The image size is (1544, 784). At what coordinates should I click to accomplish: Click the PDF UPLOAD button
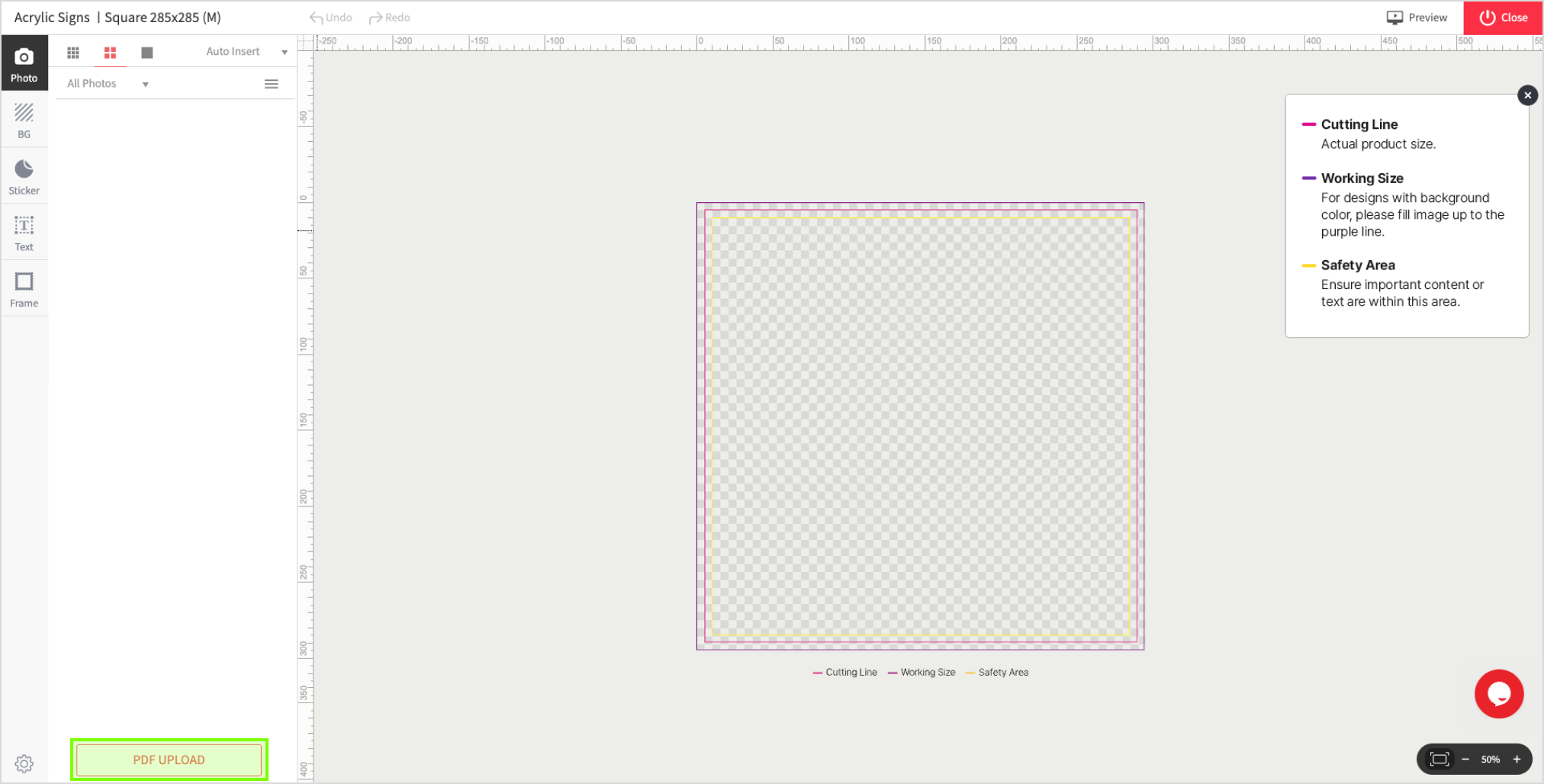click(169, 760)
